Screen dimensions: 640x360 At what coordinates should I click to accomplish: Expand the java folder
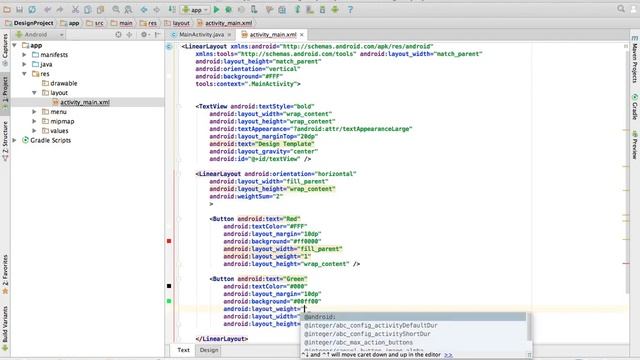click(24, 64)
